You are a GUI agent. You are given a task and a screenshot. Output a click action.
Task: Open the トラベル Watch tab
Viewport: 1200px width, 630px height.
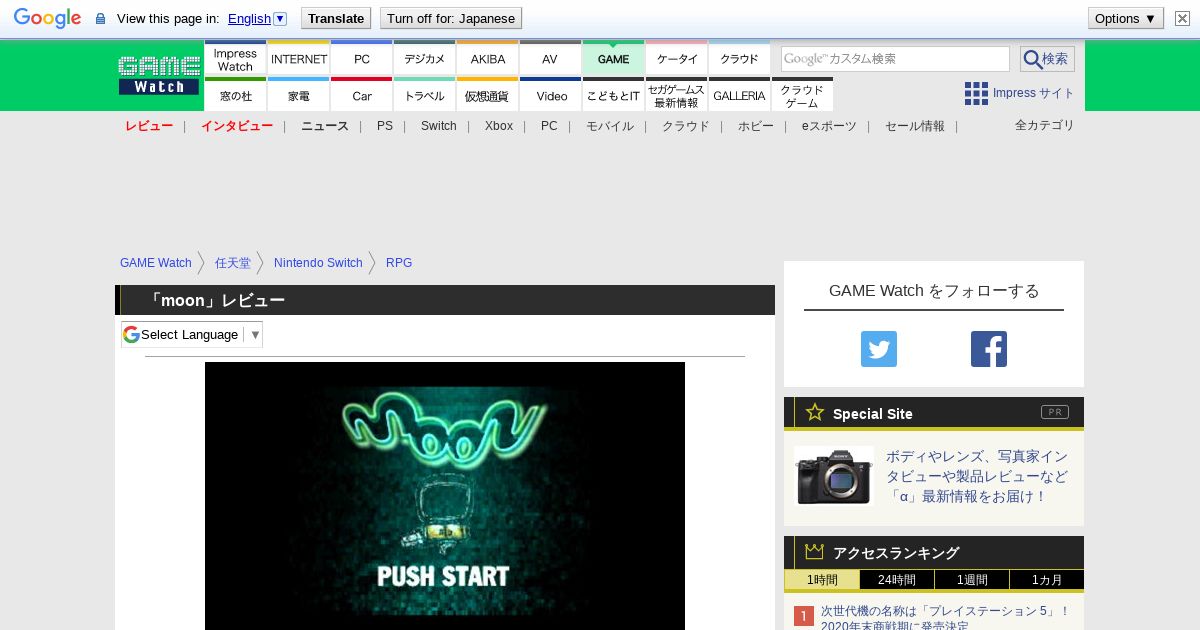[424, 95]
